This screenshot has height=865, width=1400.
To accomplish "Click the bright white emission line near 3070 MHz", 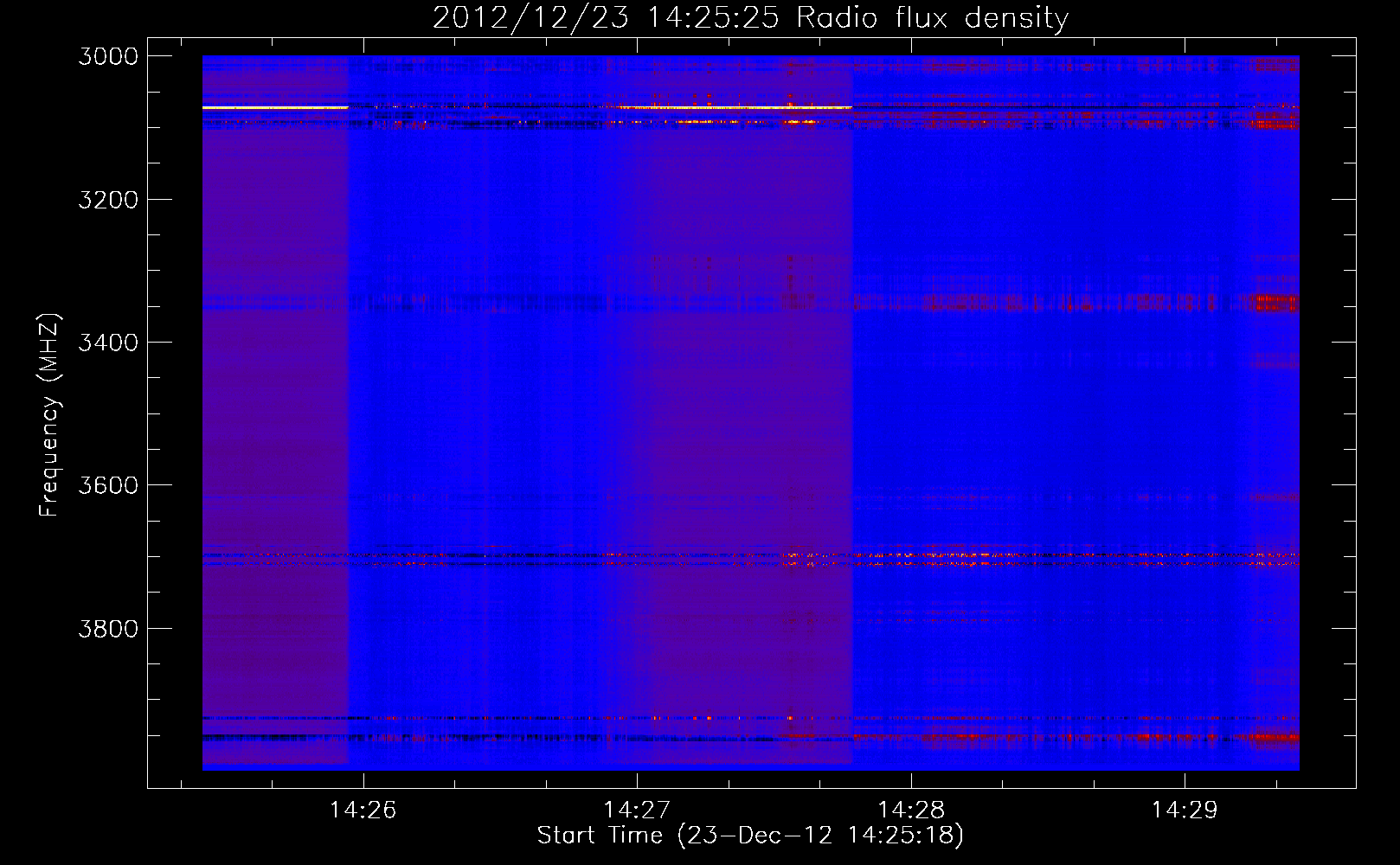I will [527, 107].
